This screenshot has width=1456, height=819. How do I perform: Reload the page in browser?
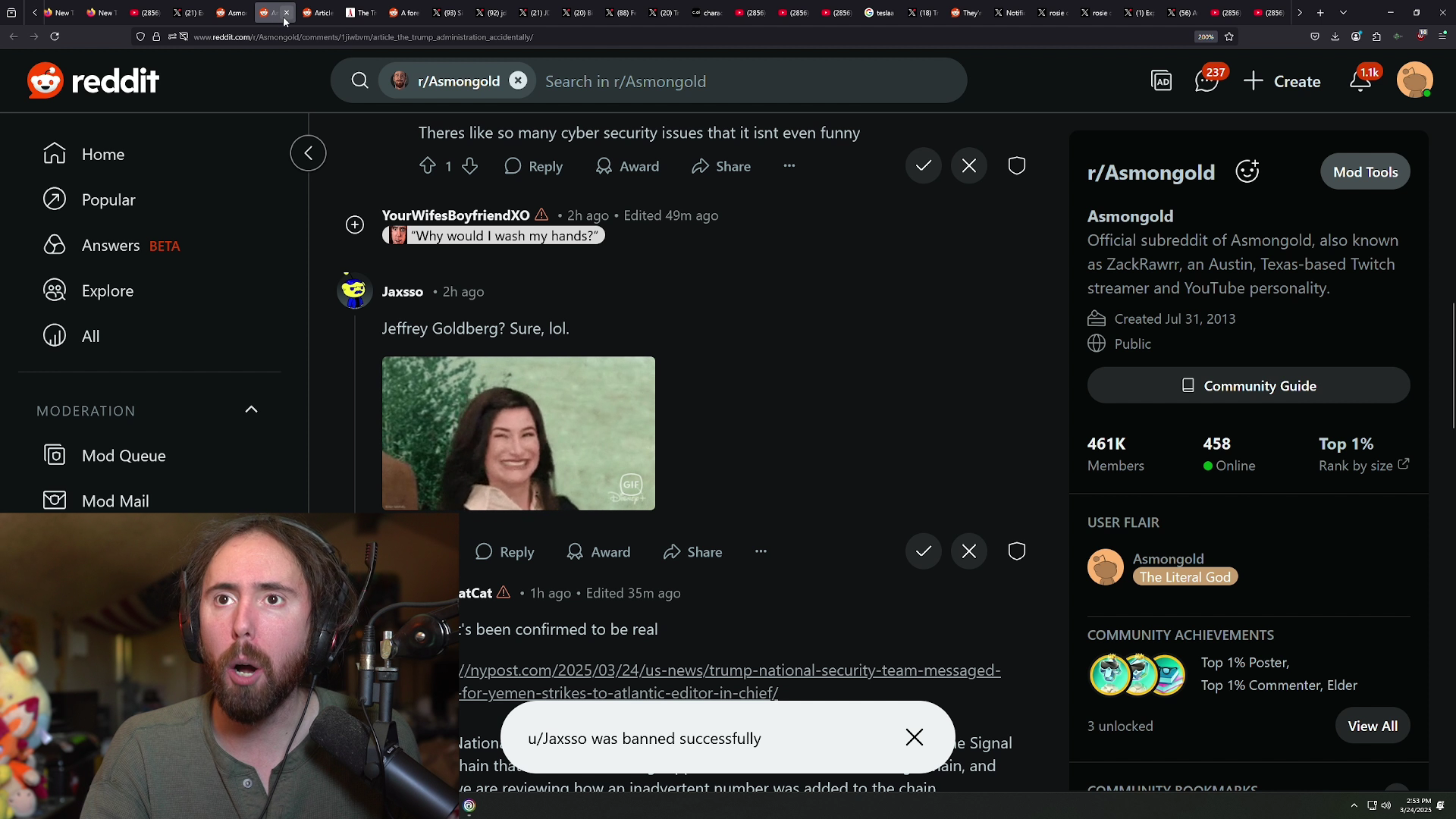pos(55,36)
